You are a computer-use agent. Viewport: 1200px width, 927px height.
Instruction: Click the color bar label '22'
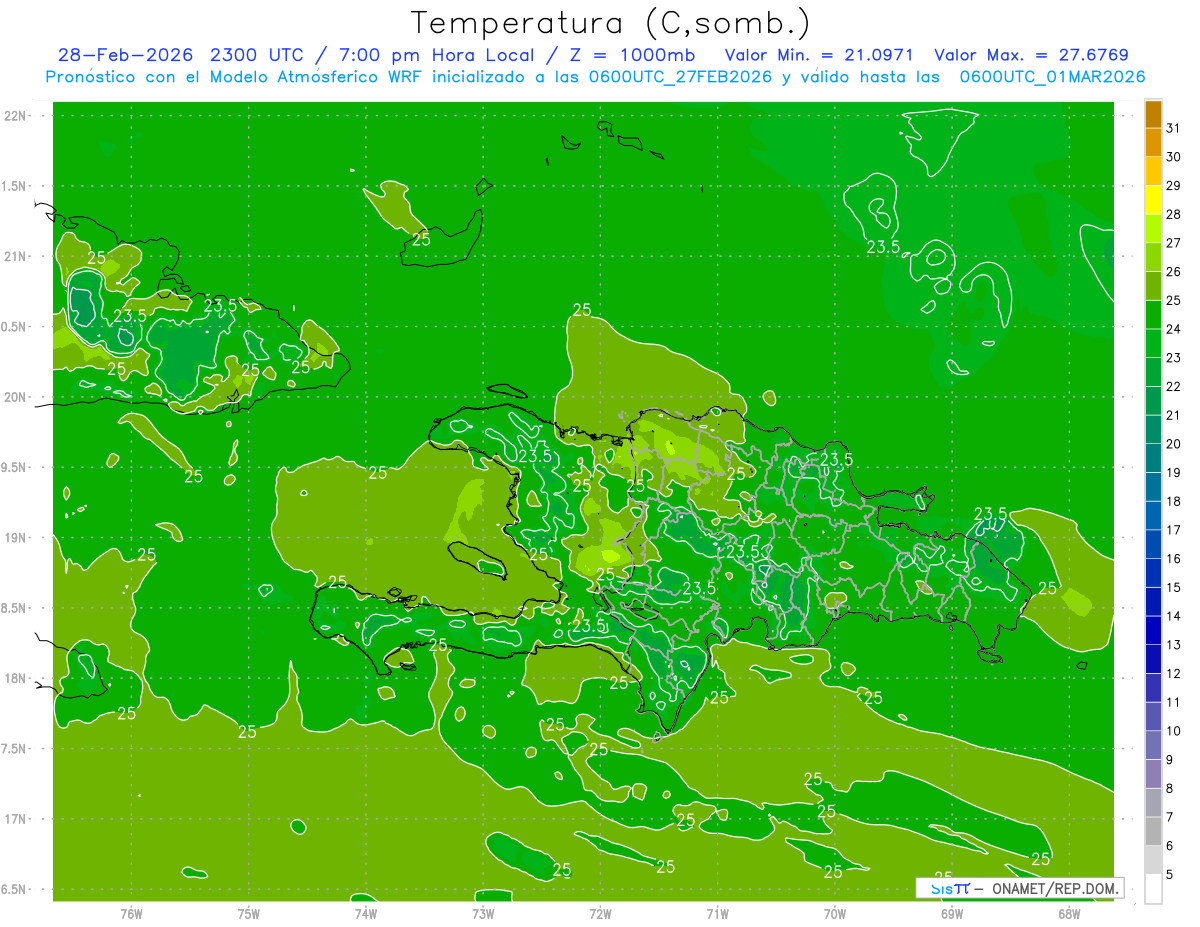tap(1173, 387)
